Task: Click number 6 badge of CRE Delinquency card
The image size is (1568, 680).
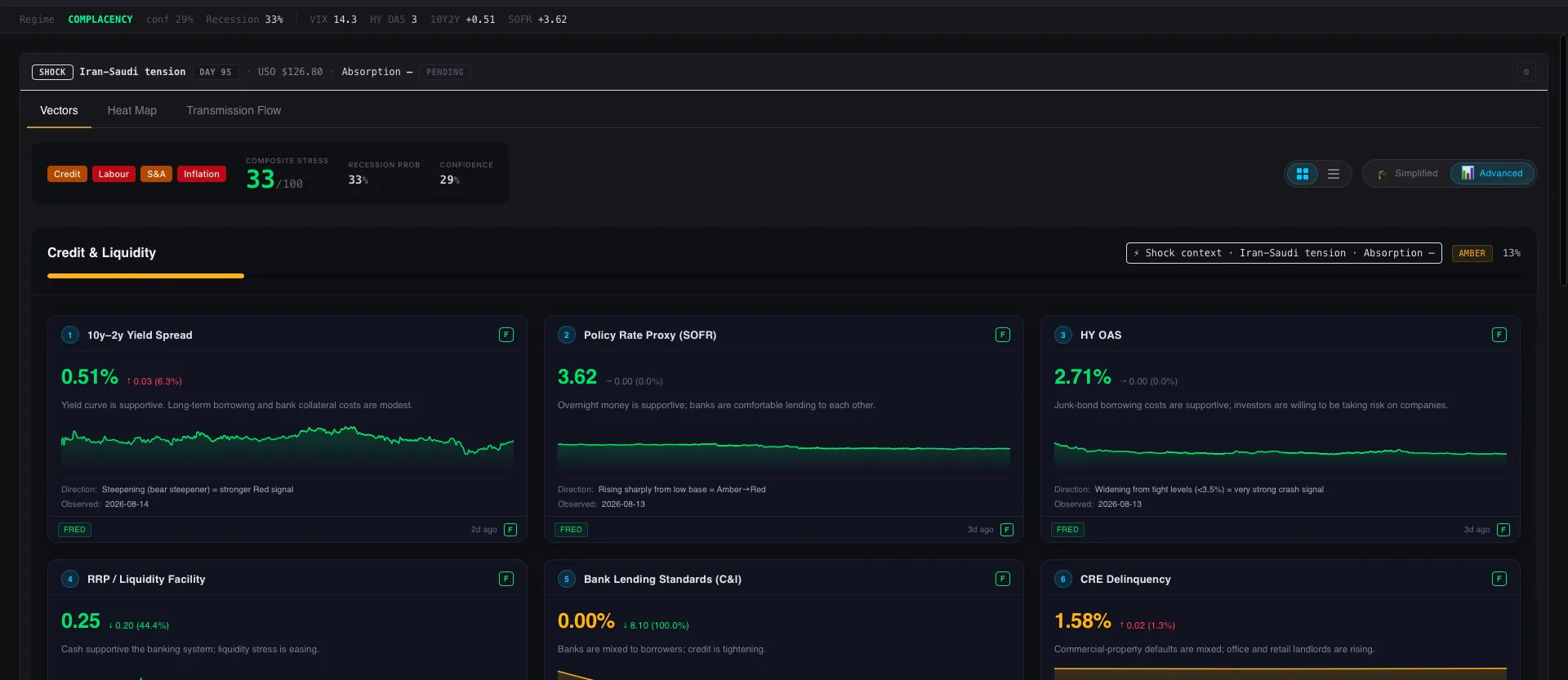Action: point(1063,579)
